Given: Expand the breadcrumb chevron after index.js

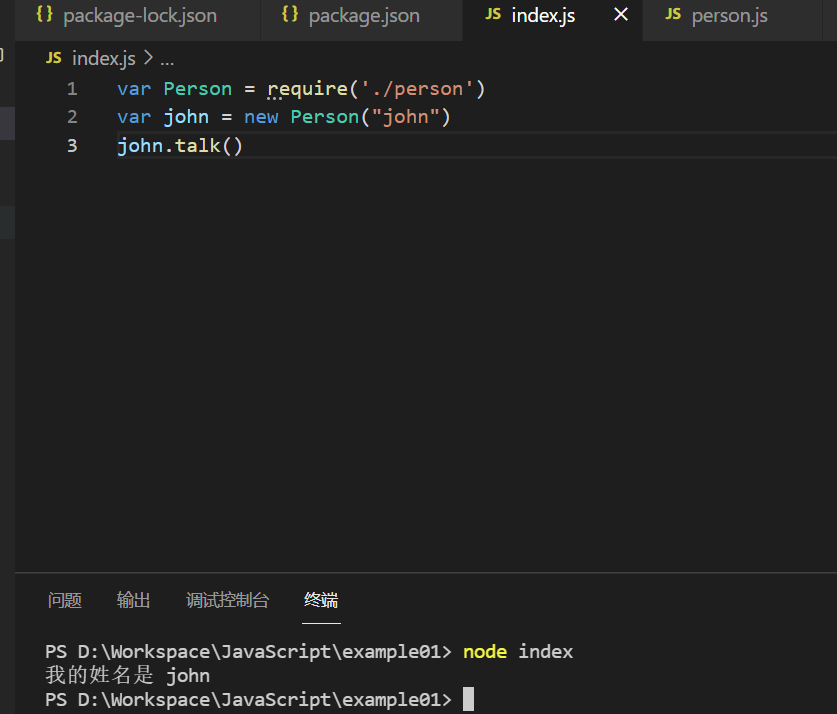Looking at the screenshot, I should click(x=148, y=58).
